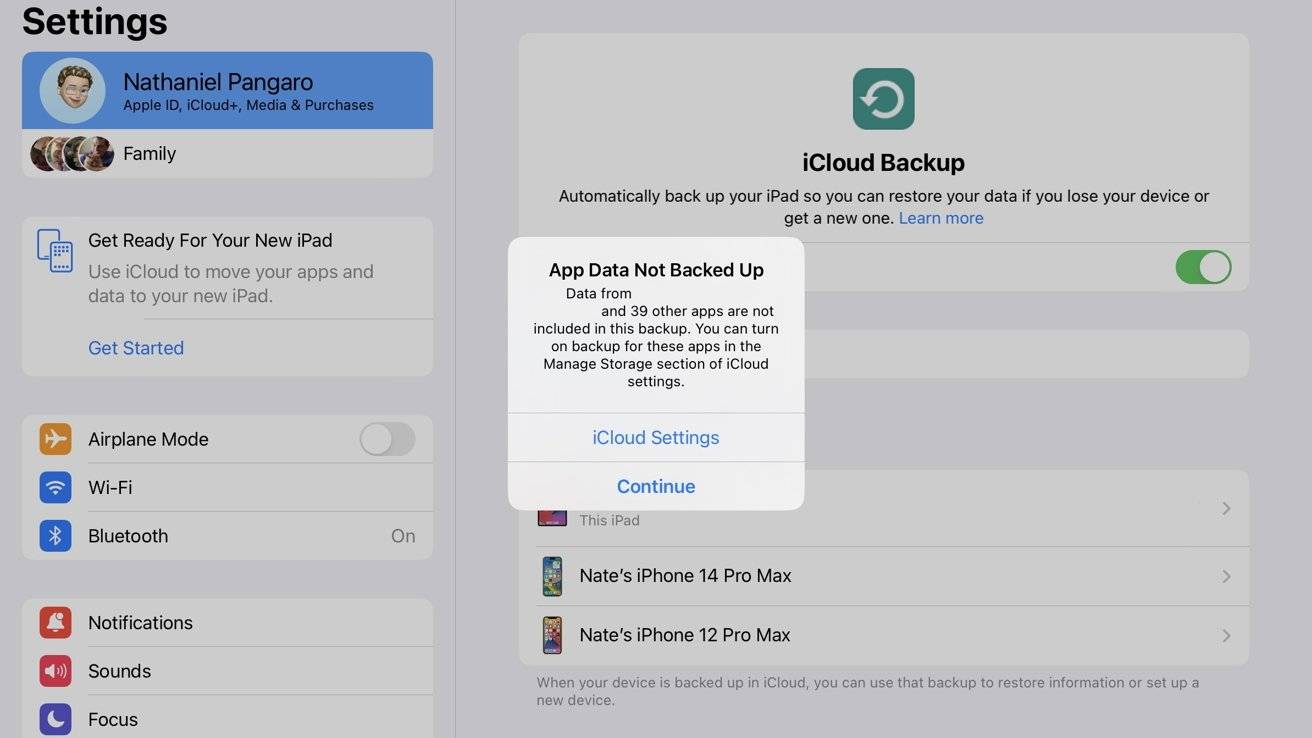1312x738 pixels.
Task: Tap the red Notifications bell icon
Action: [x=56, y=622]
